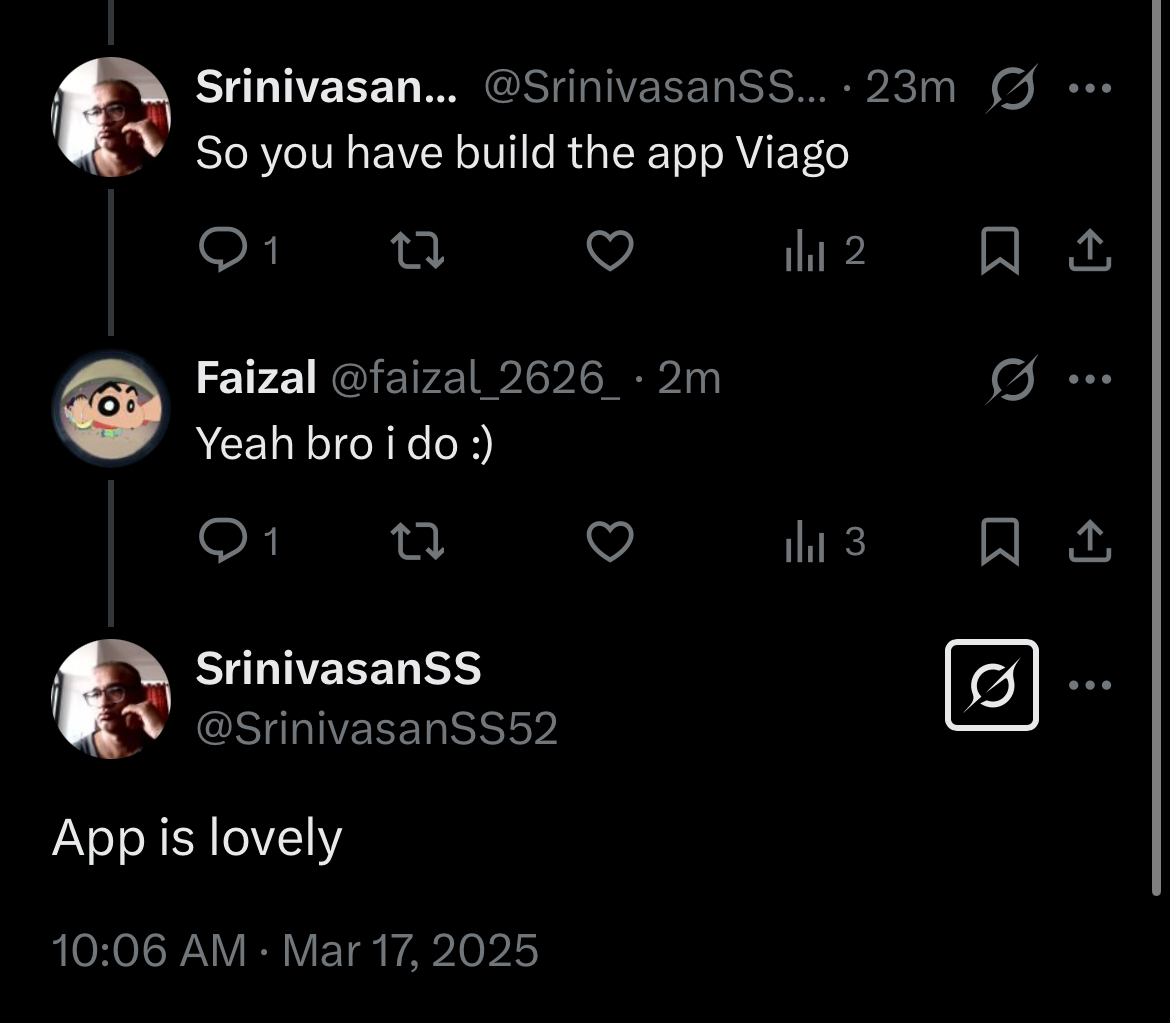Like Faizal's 'Yeah bro i do' reply
Screen dimensions: 1170x1023
tap(609, 541)
